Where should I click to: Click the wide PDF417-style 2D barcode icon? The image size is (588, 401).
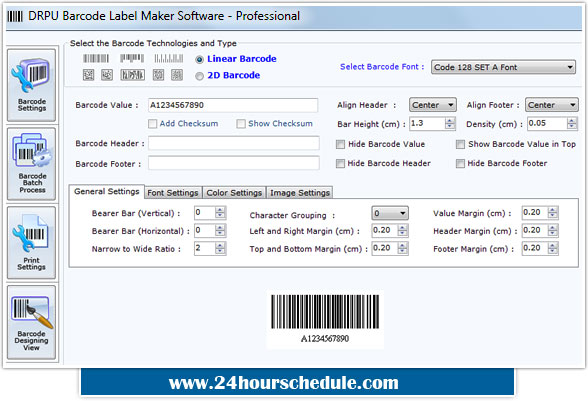tap(132, 75)
